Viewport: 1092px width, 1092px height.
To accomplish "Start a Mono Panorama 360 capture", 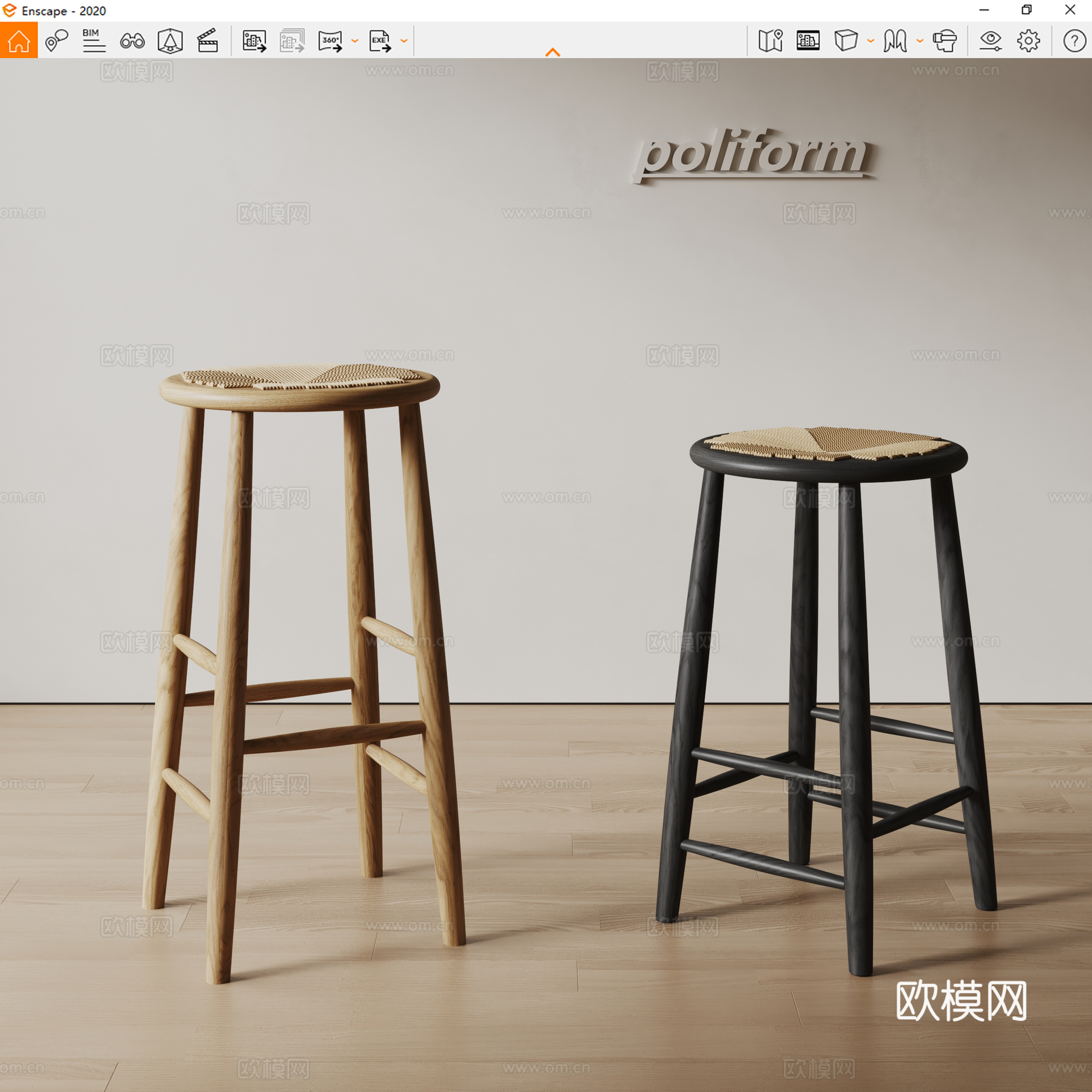I will coord(331,40).
